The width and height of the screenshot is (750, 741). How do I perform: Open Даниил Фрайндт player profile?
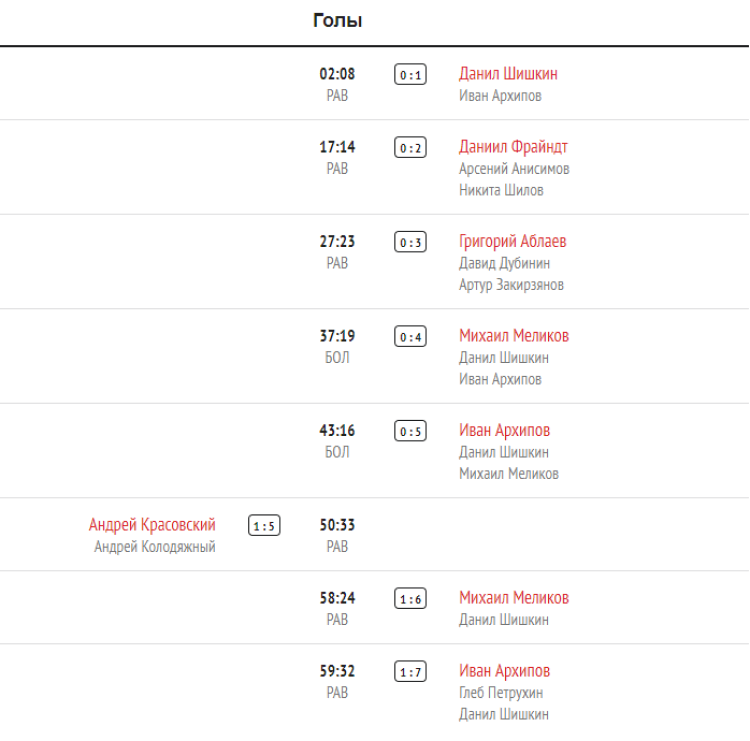coord(513,147)
